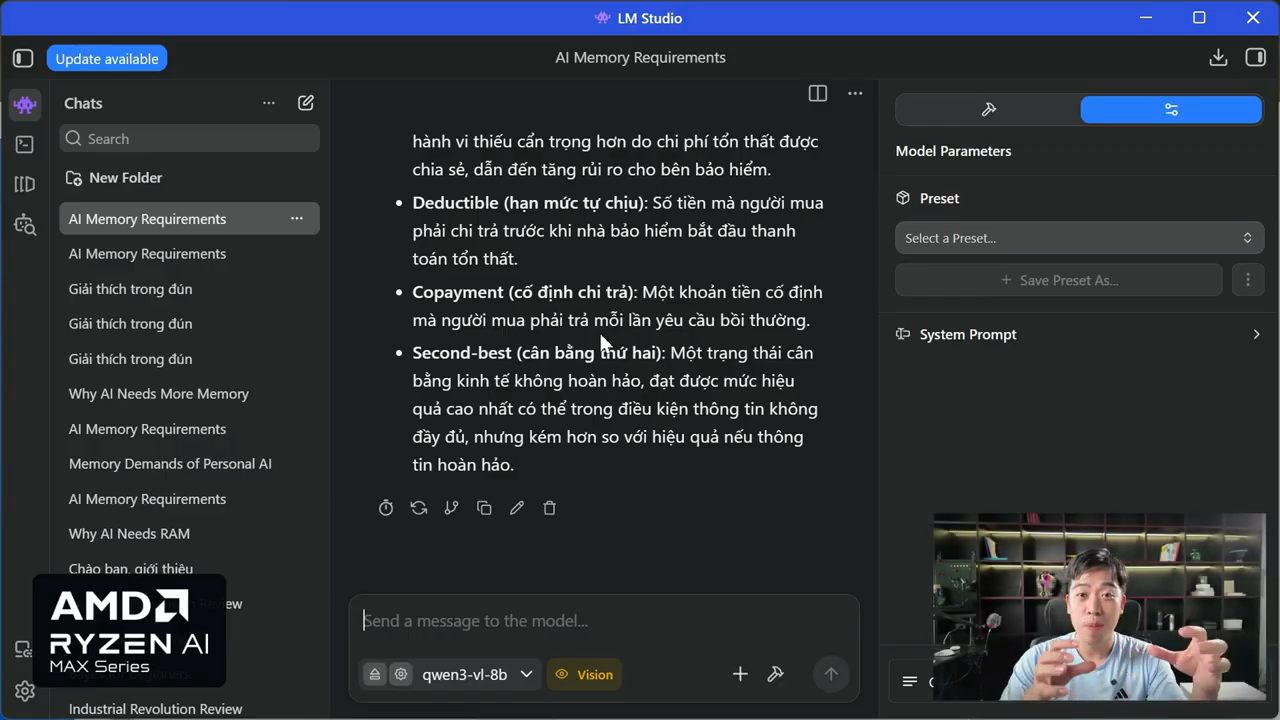Open the chat more options ellipsis
The image size is (1280, 720).
click(x=855, y=93)
